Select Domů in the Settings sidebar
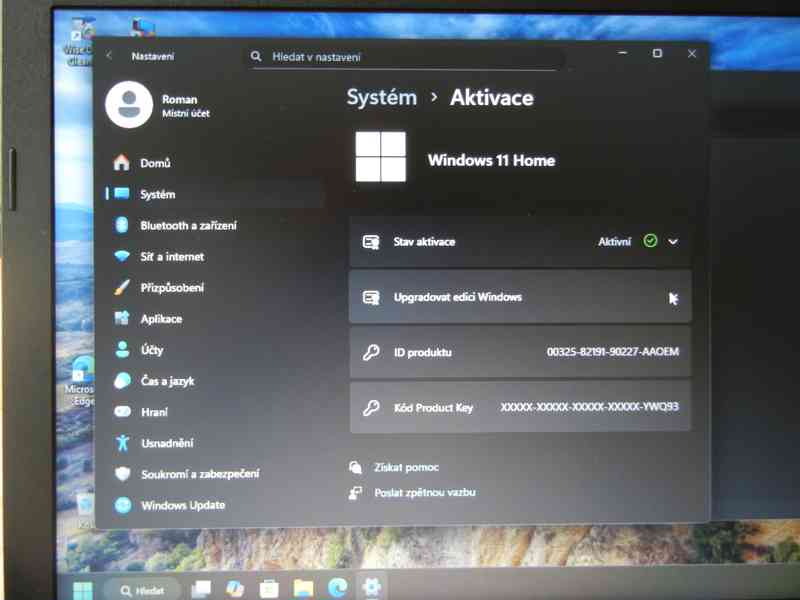Image resolution: width=800 pixels, height=600 pixels. tap(156, 163)
